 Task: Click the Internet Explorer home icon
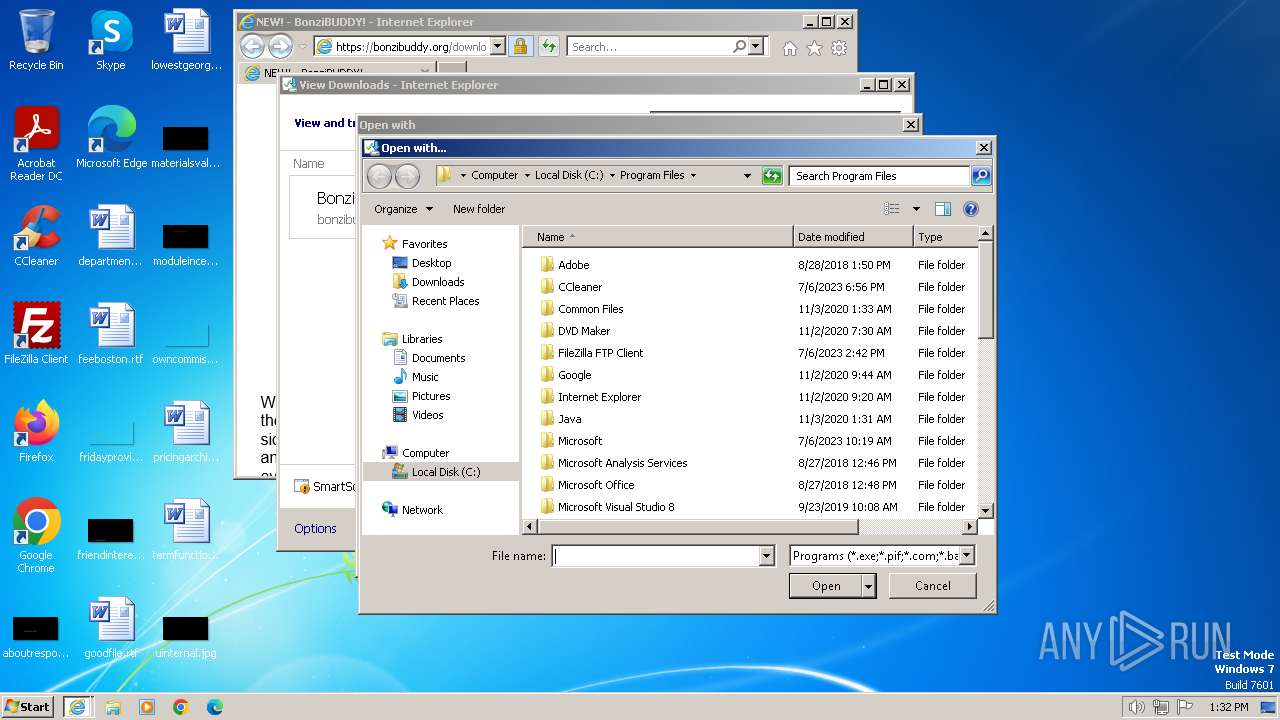(x=790, y=47)
